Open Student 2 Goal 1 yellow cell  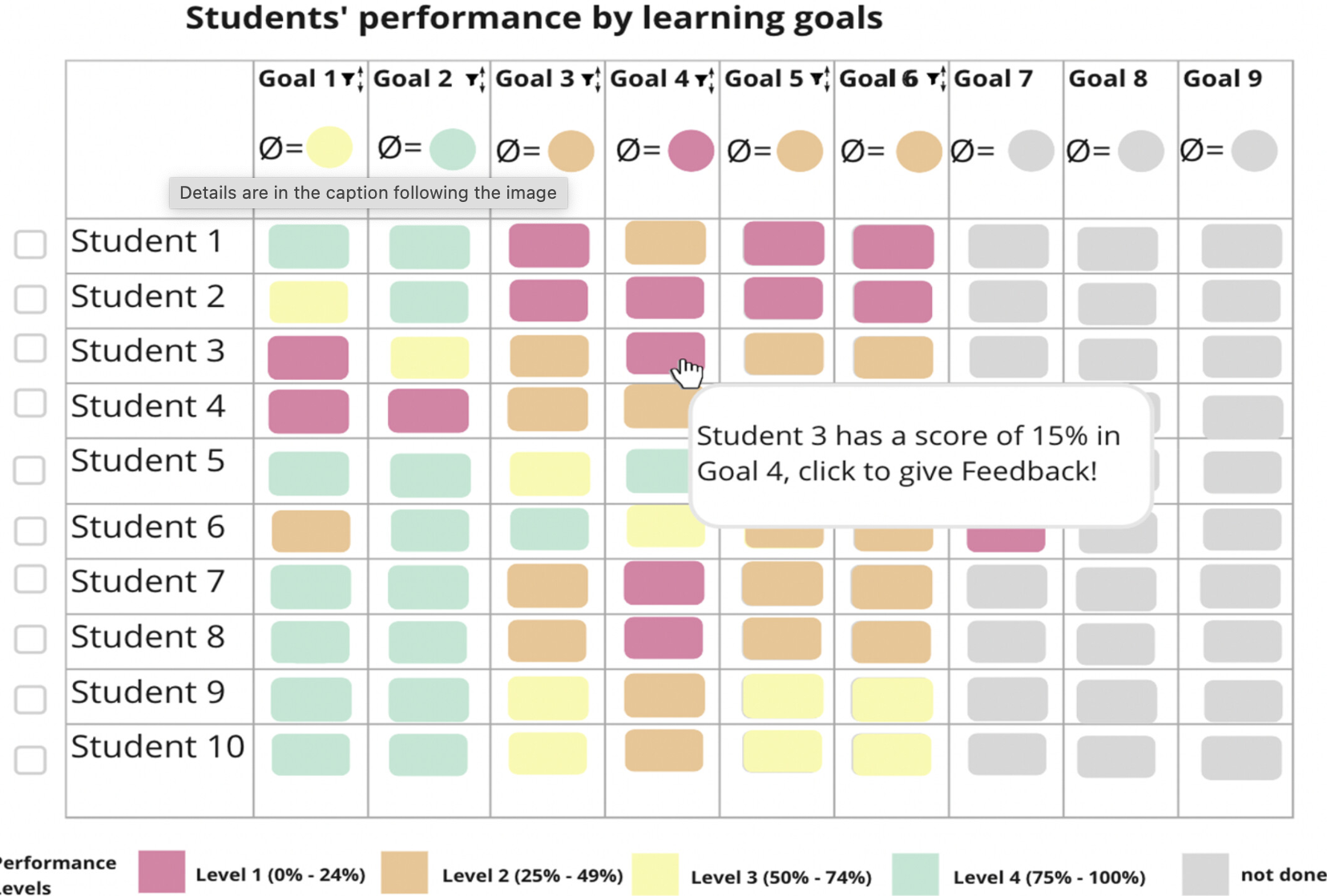(x=309, y=301)
